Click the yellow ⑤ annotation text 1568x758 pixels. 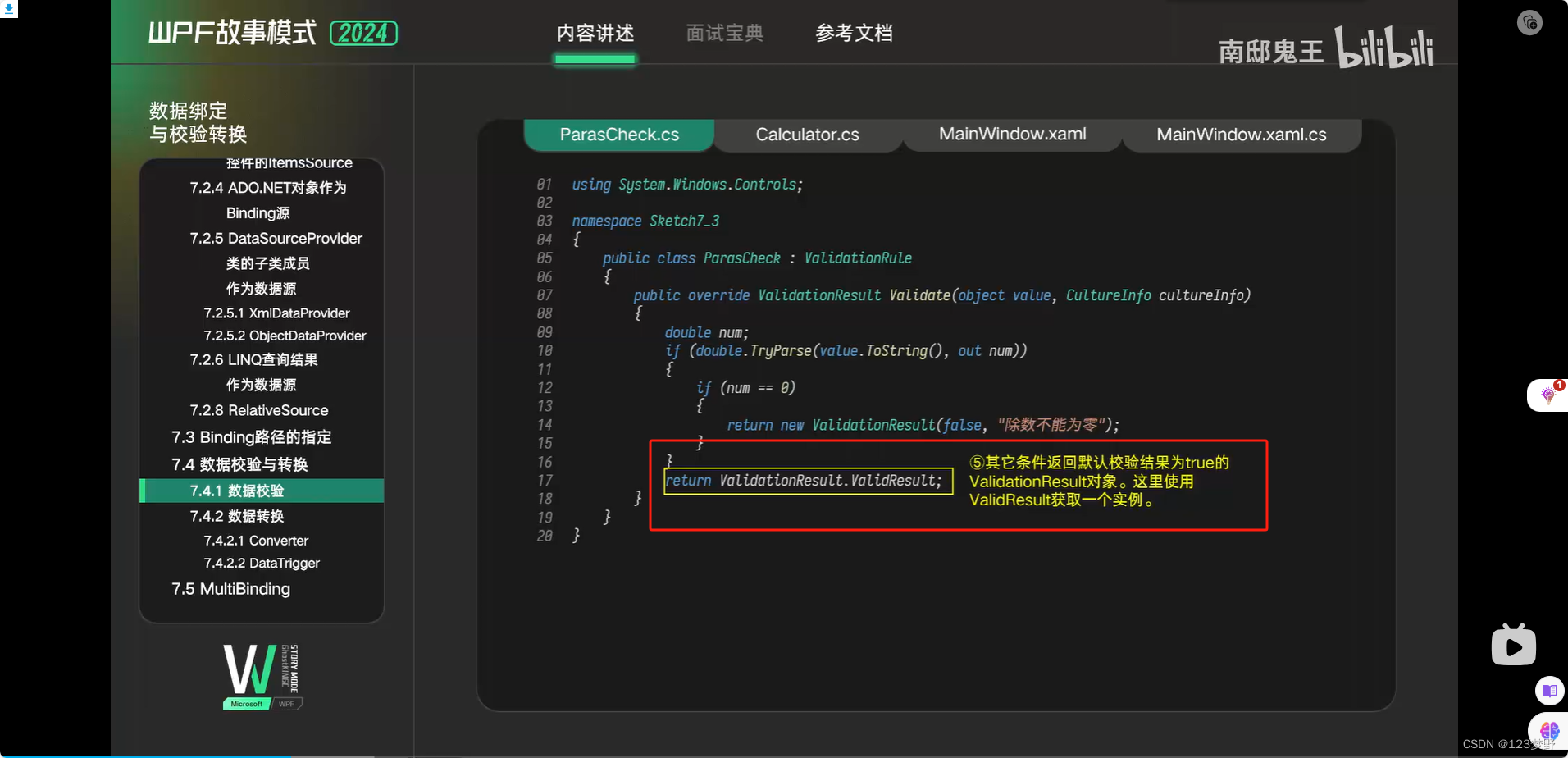[1099, 481]
